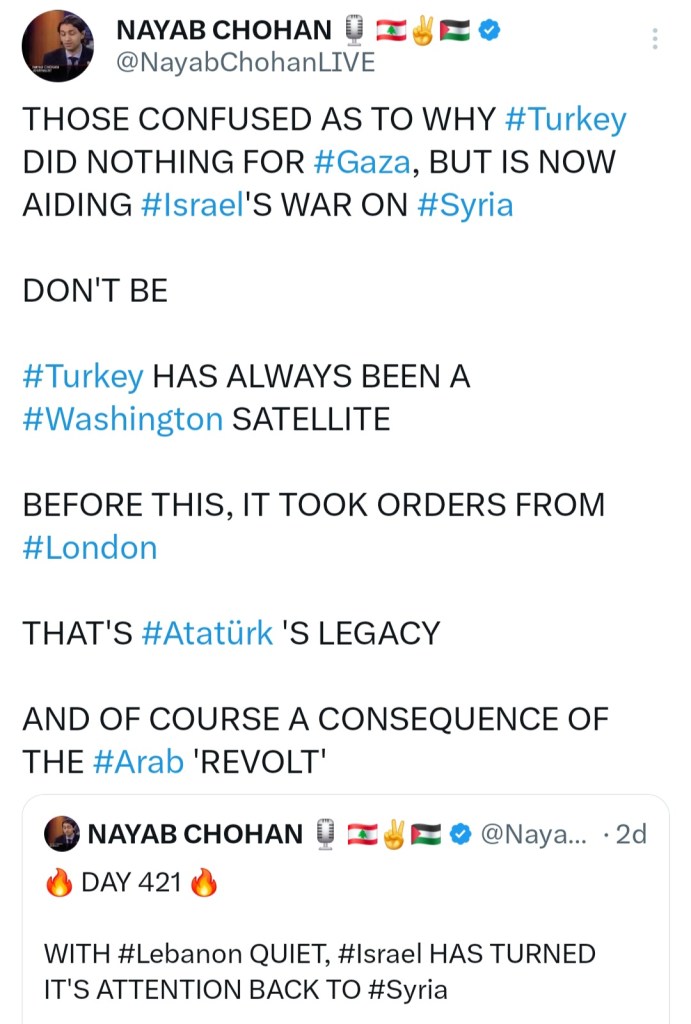691x1024 pixels.
Task: Open the first #Turkey hashtag in line one
Action: [x=566, y=119]
